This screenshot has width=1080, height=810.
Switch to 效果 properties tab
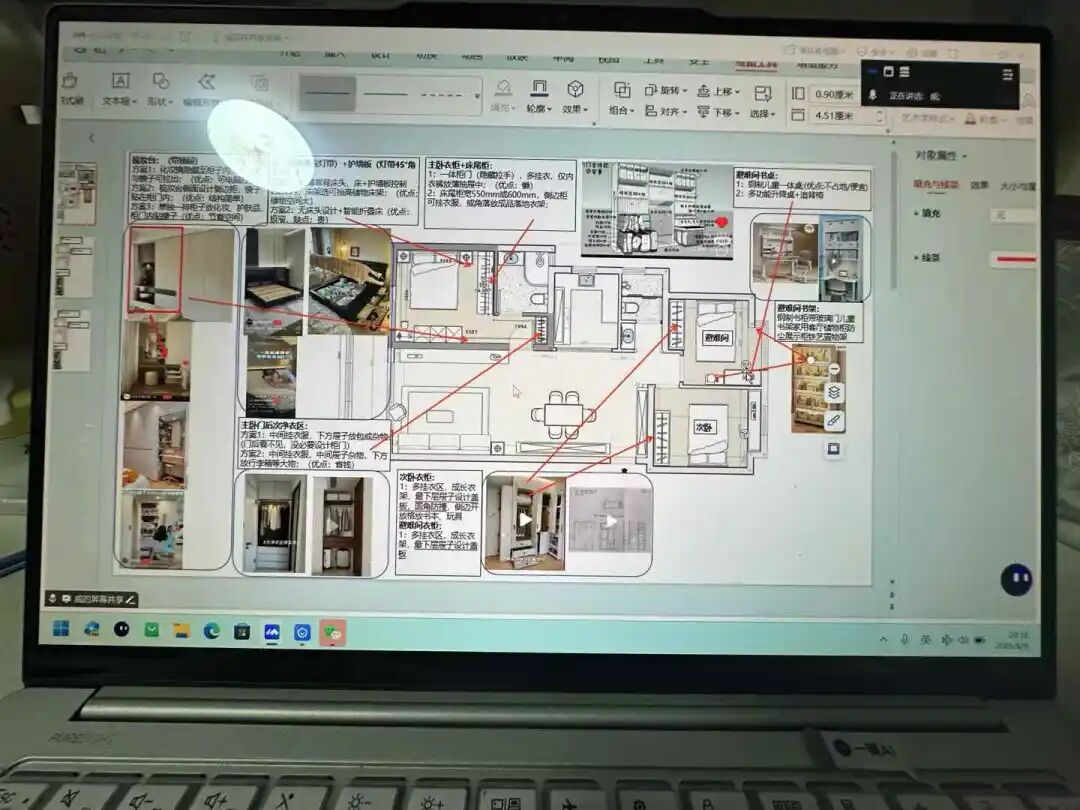(x=979, y=185)
